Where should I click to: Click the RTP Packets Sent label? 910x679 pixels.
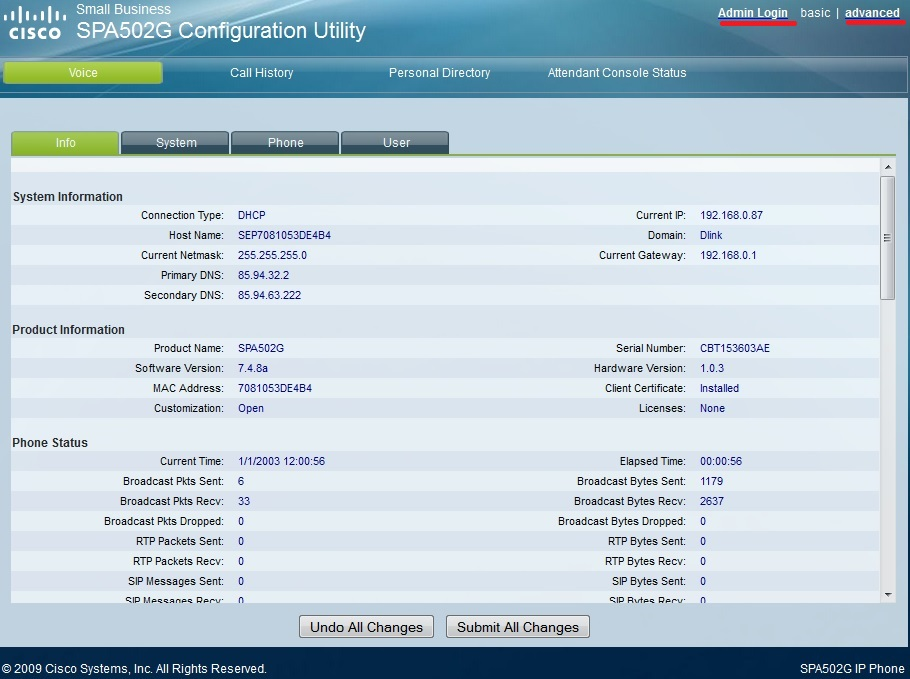pyautogui.click(x=179, y=541)
